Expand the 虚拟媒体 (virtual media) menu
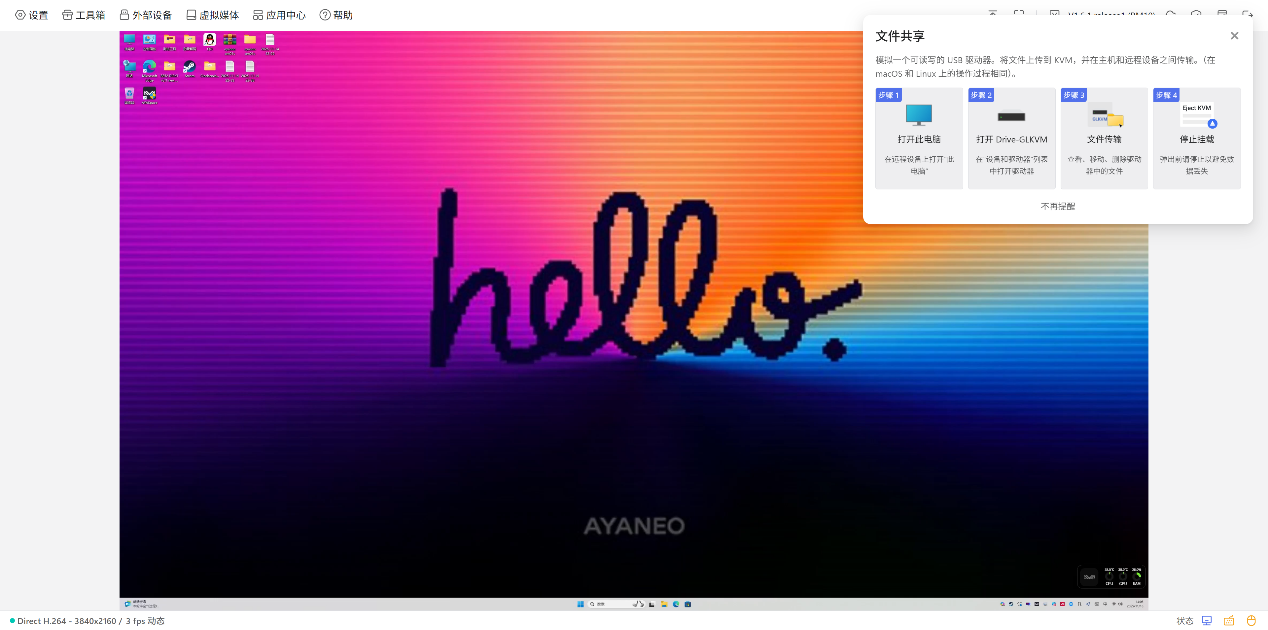This screenshot has width=1268, height=630. 212,15
